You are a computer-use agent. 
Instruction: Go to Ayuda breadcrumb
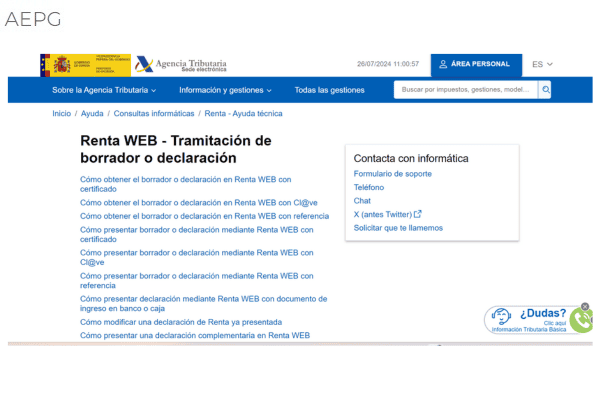92,114
